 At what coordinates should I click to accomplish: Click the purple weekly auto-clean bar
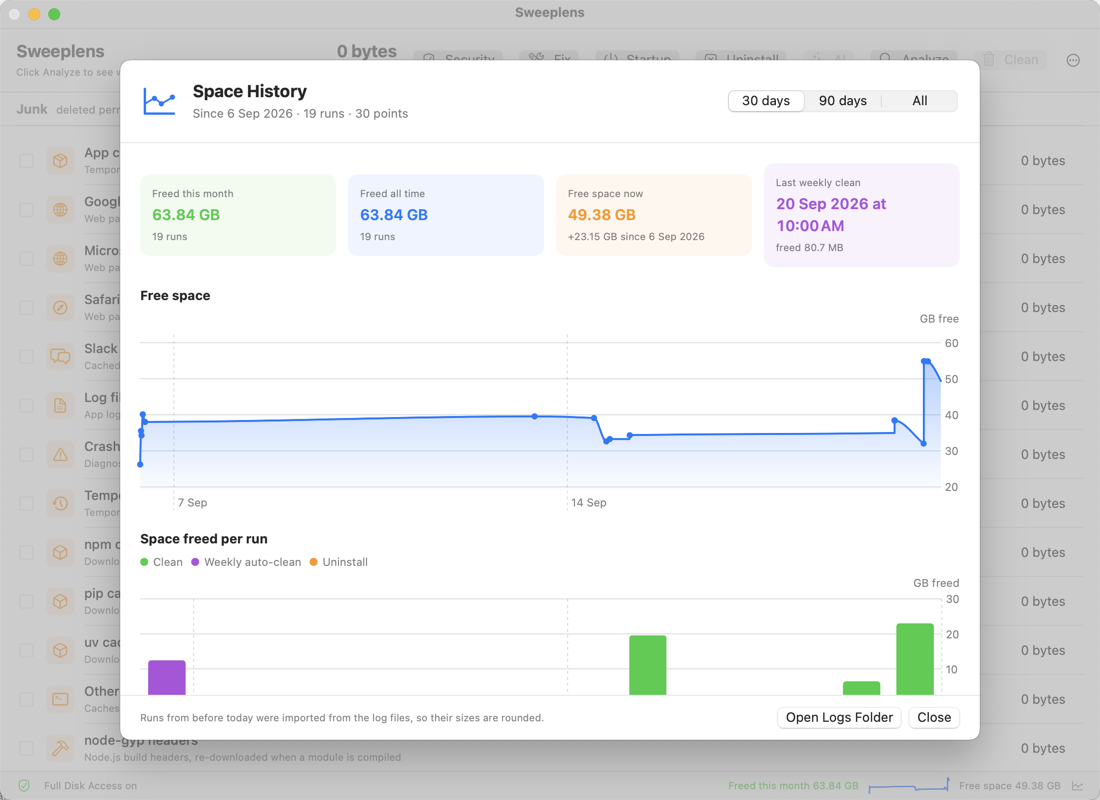(167, 677)
